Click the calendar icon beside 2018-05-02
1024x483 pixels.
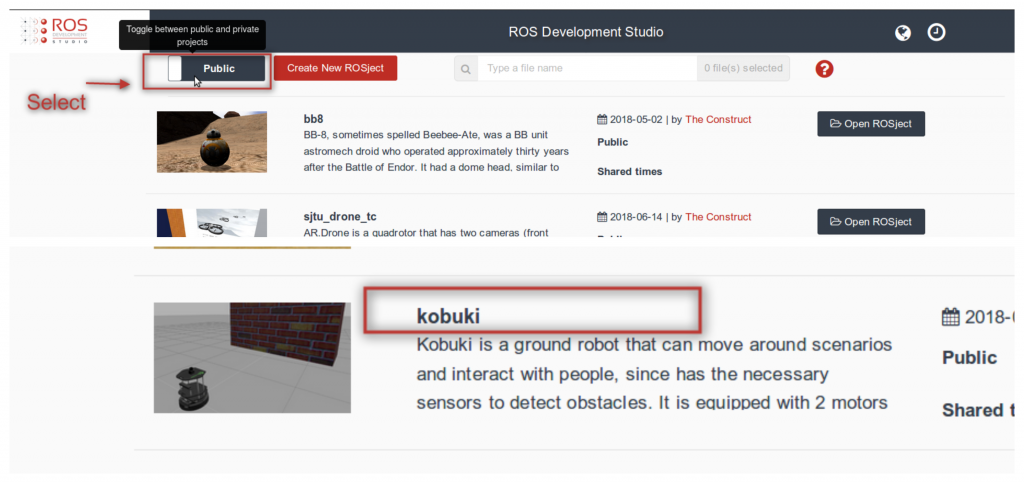coord(602,119)
